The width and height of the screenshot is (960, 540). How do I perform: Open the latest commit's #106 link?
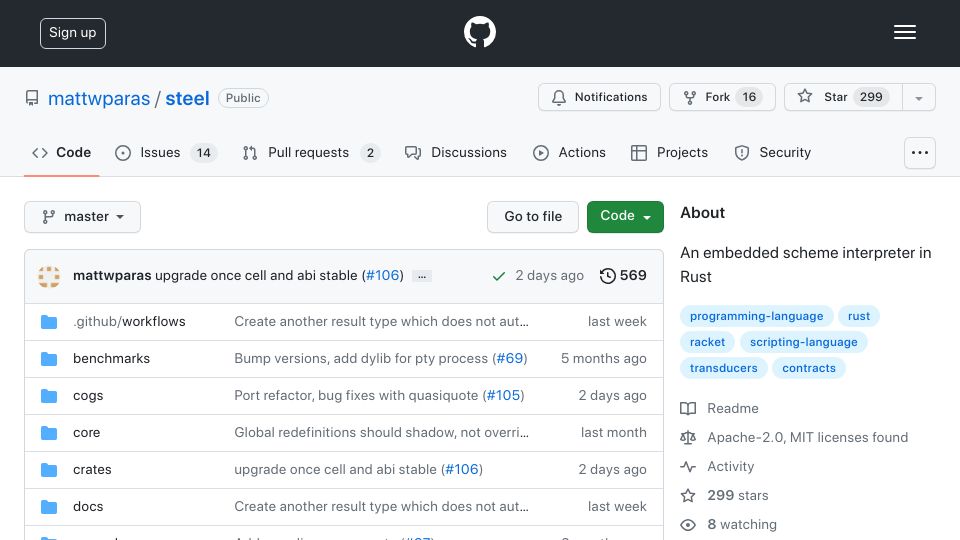click(383, 276)
